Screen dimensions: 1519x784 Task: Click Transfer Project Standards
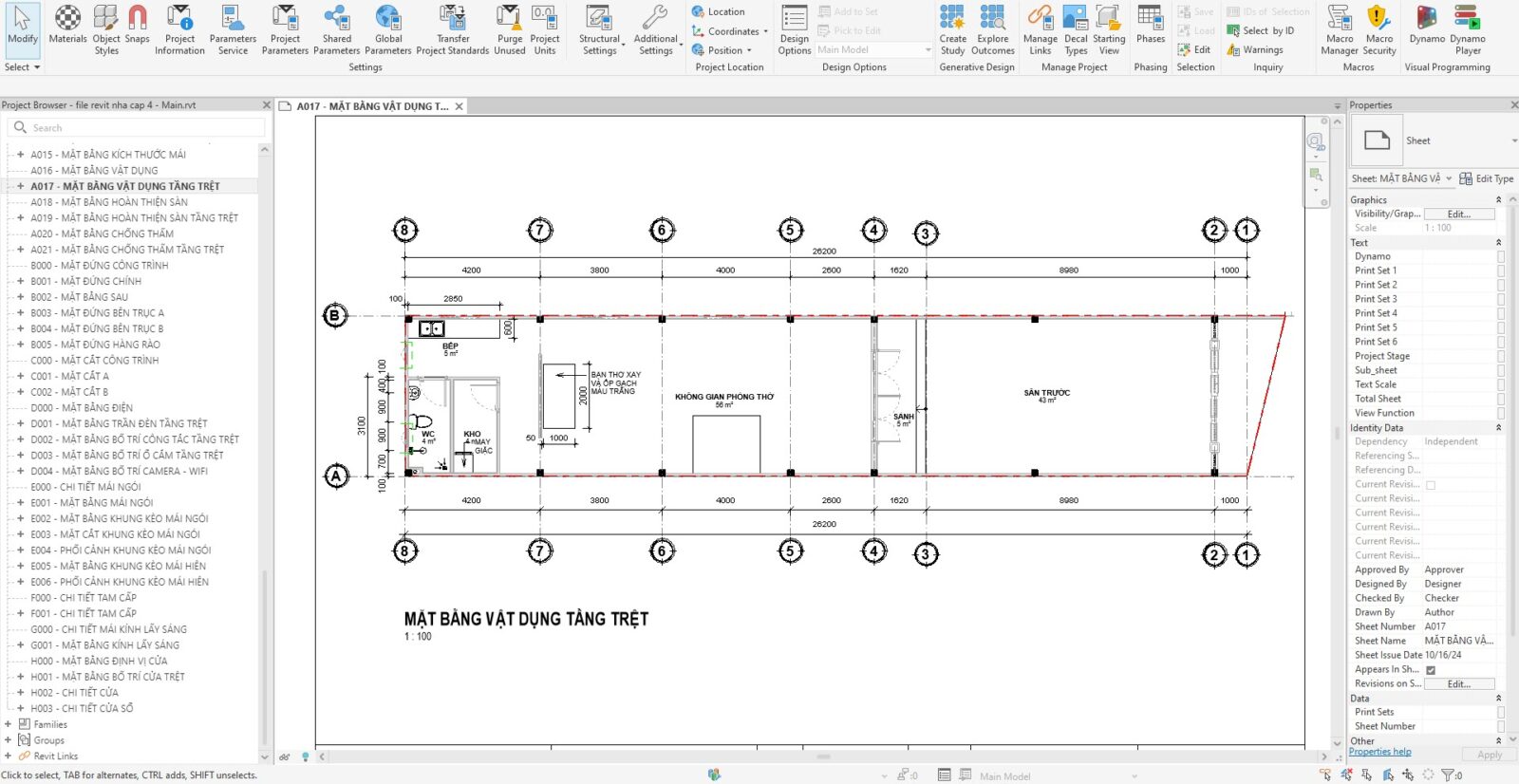(x=453, y=30)
